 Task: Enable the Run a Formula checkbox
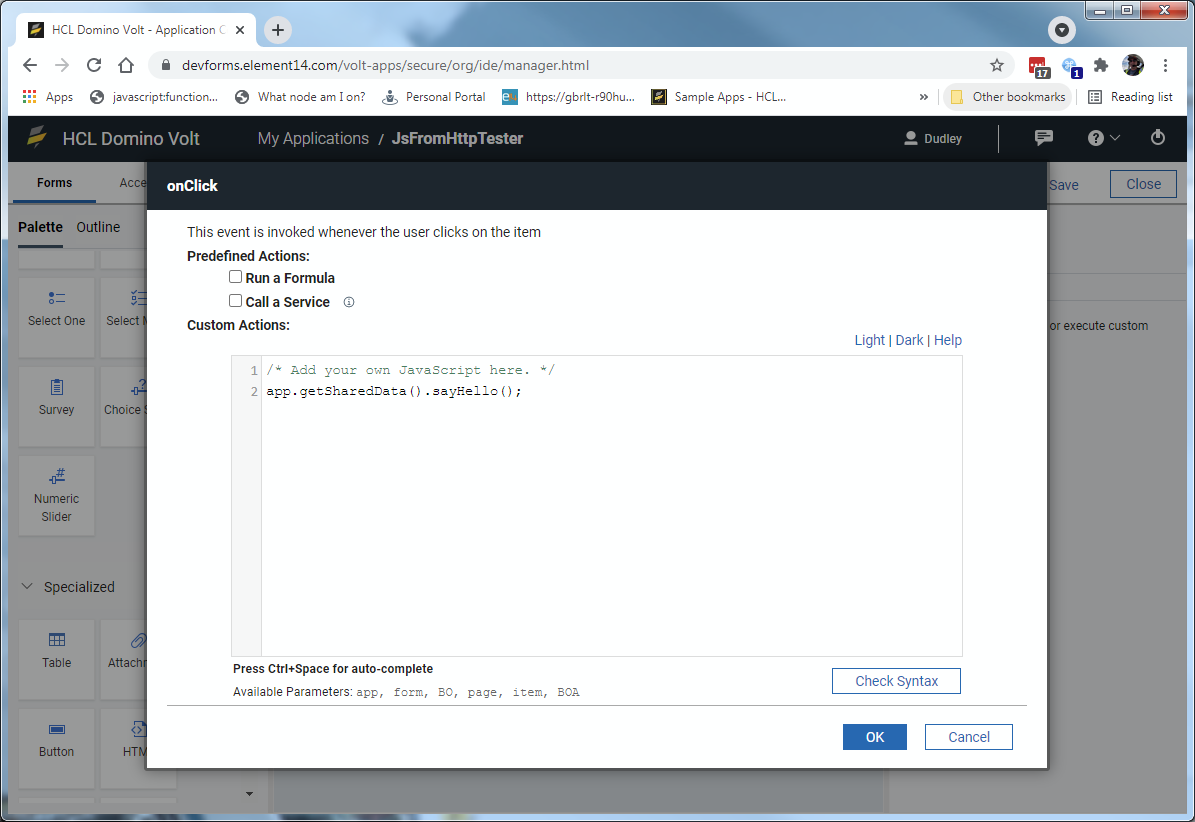click(236, 277)
